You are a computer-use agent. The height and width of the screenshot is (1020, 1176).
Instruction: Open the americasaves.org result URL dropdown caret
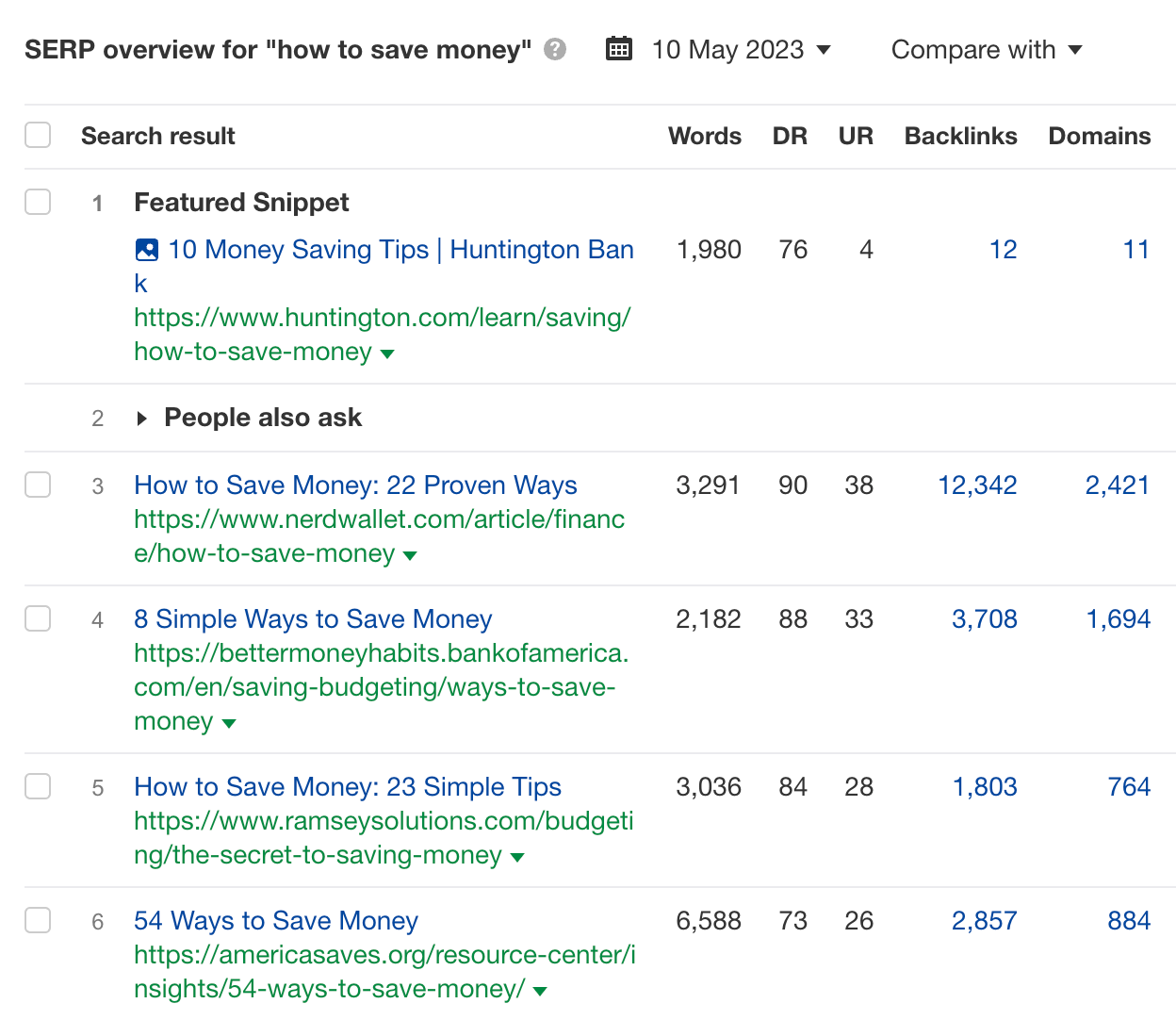(x=539, y=992)
